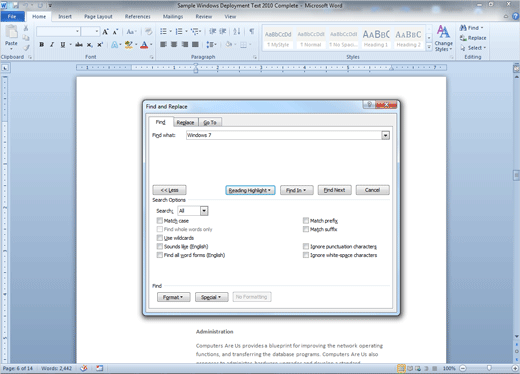Click the Sort icon
The width and height of the screenshot is (520, 374).
tap(237, 32)
